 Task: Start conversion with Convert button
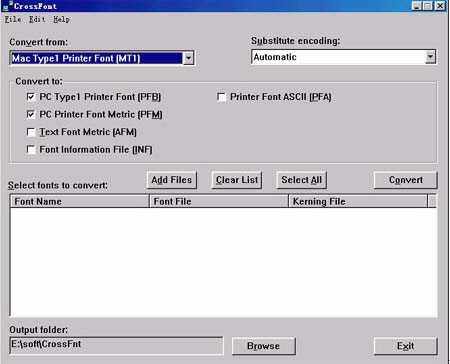[405, 180]
